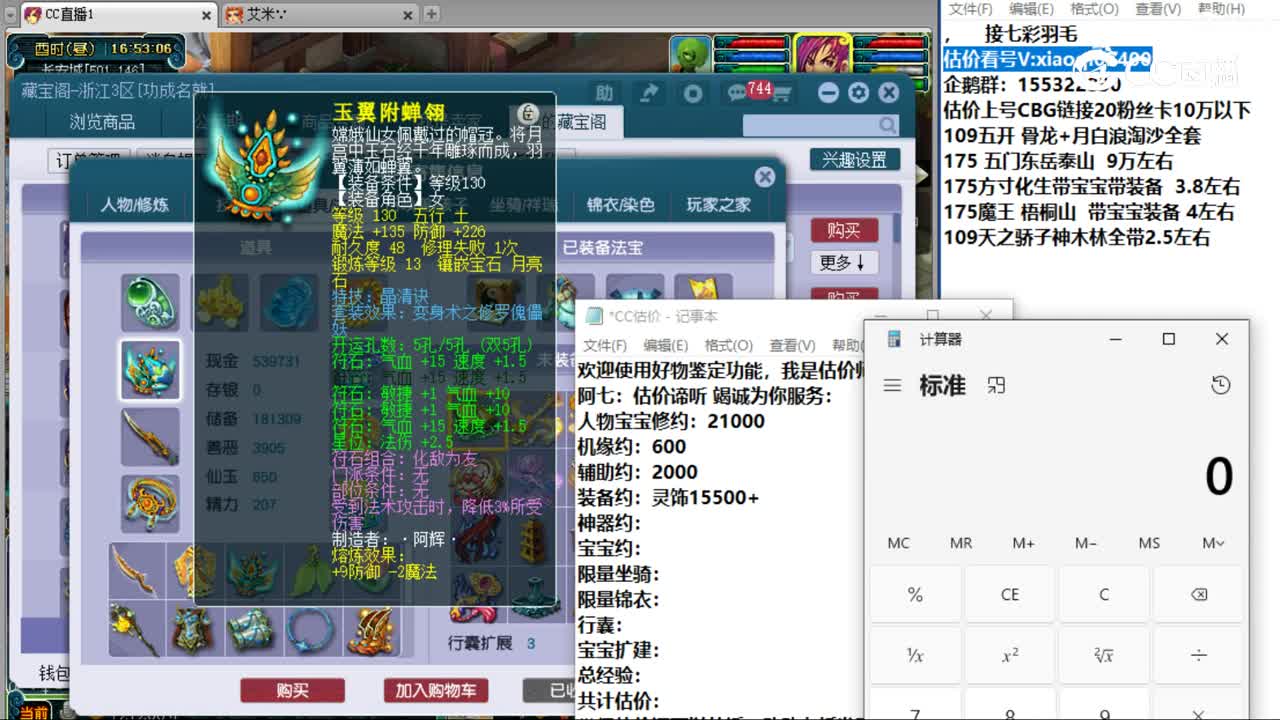This screenshot has height=720, width=1280.
Task: Open the M∨ memory flyout in Calculator
Action: pyautogui.click(x=1211, y=543)
